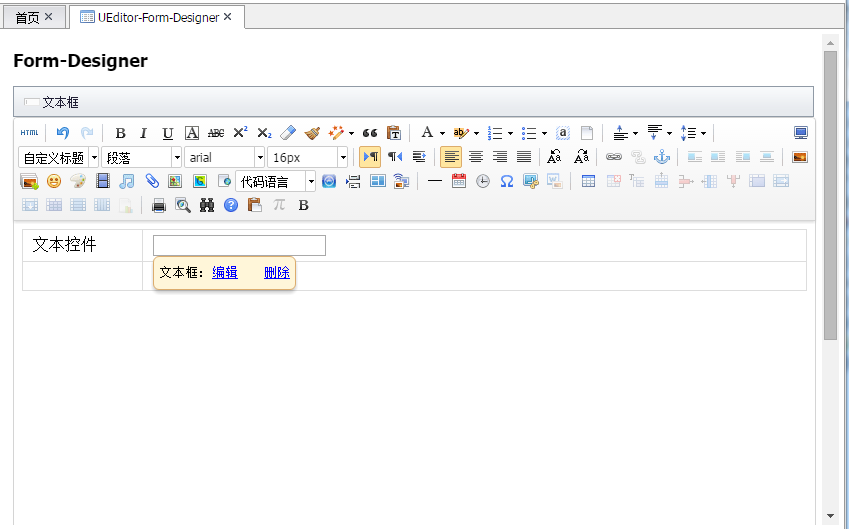This screenshot has width=849, height=529.
Task: Insert attachment paperclip icon
Action: coord(151,181)
